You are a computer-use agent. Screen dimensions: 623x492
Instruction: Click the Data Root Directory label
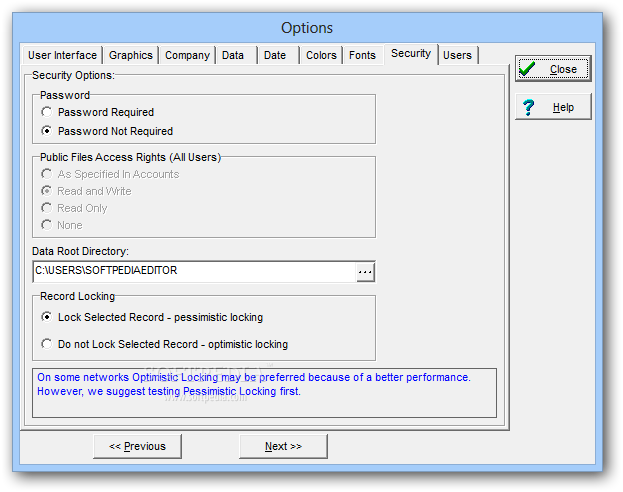[80, 251]
